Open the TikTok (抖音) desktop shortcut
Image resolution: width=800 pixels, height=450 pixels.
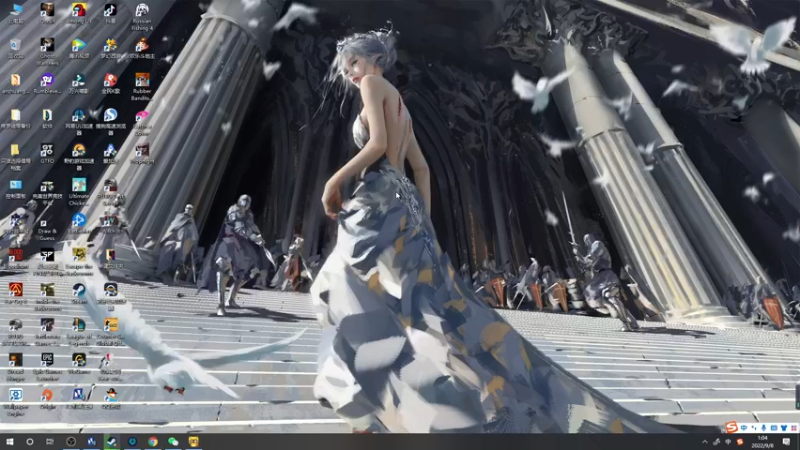pyautogui.click(x=110, y=10)
